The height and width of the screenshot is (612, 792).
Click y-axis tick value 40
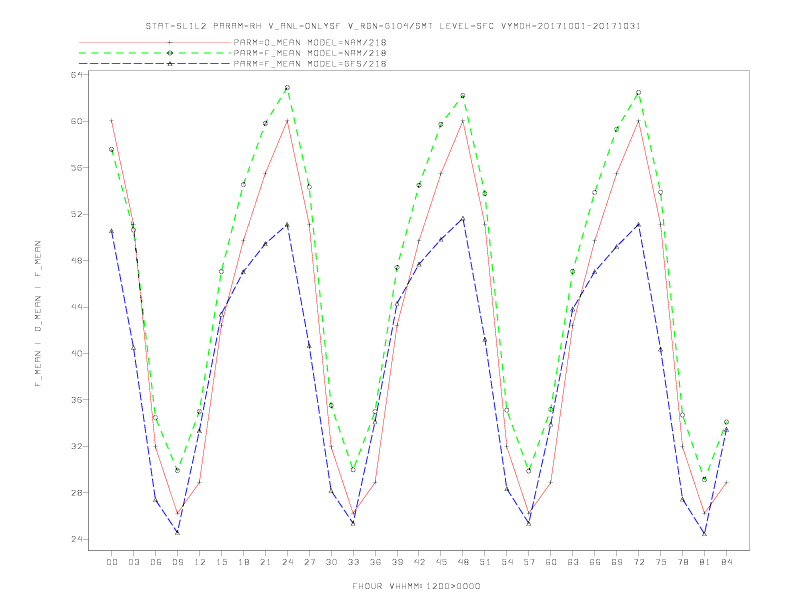pos(76,353)
